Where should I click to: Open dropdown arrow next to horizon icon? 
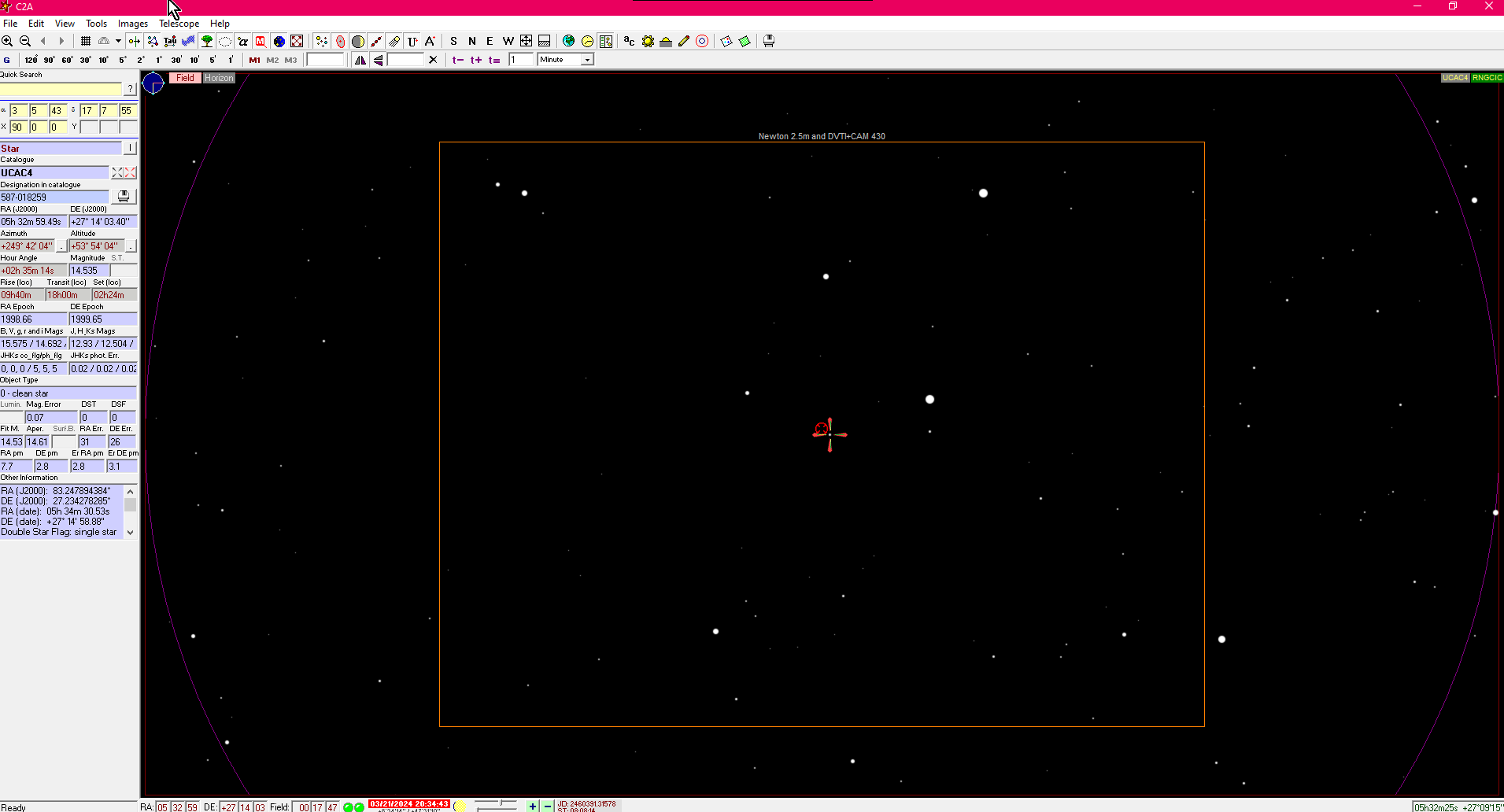pos(118,41)
